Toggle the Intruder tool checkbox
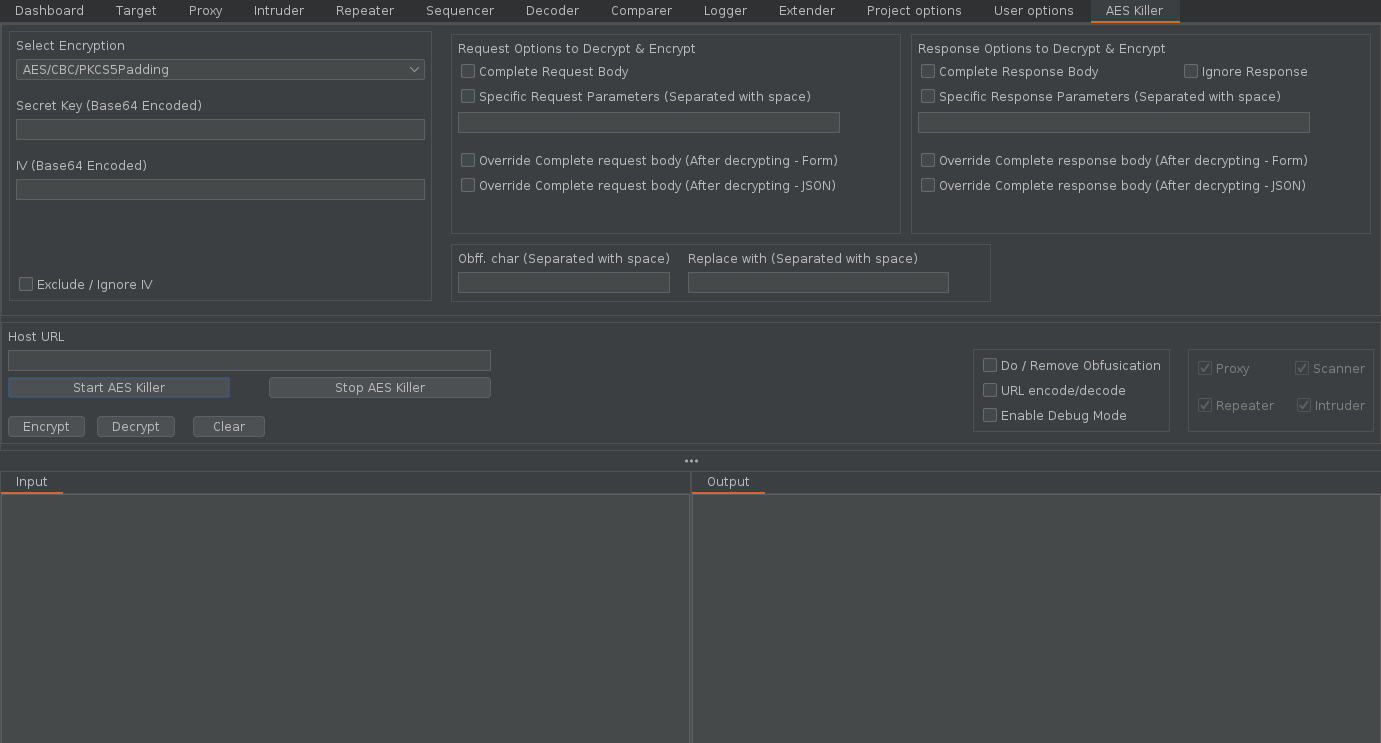 tap(1304, 405)
